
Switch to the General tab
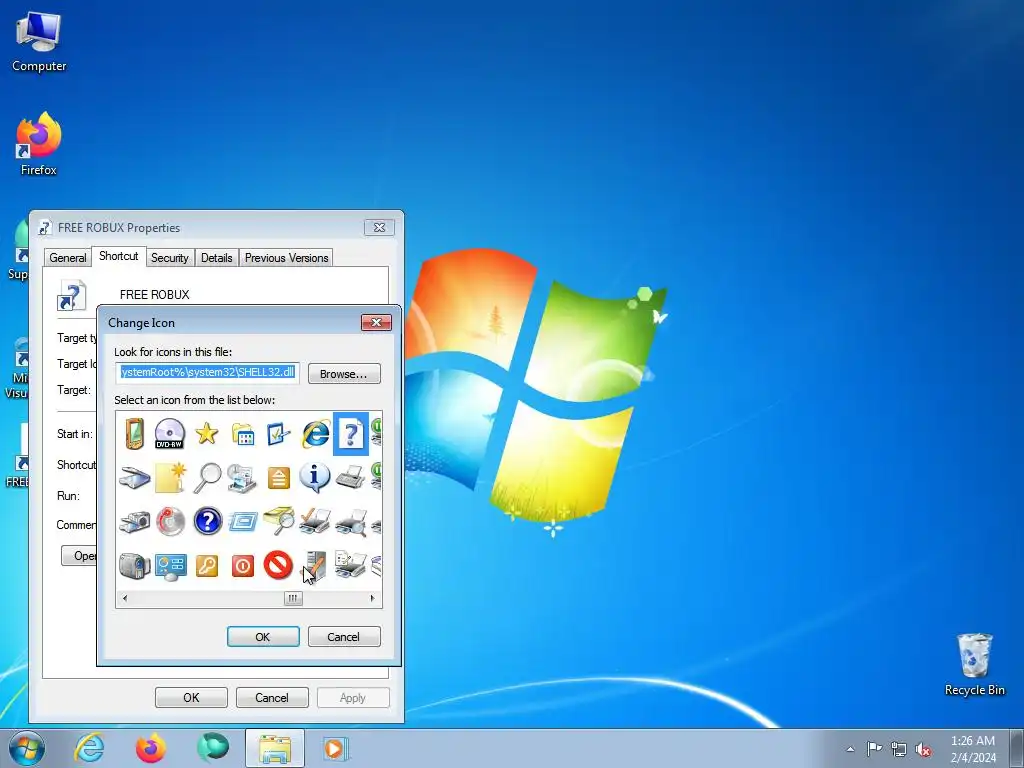click(68, 258)
